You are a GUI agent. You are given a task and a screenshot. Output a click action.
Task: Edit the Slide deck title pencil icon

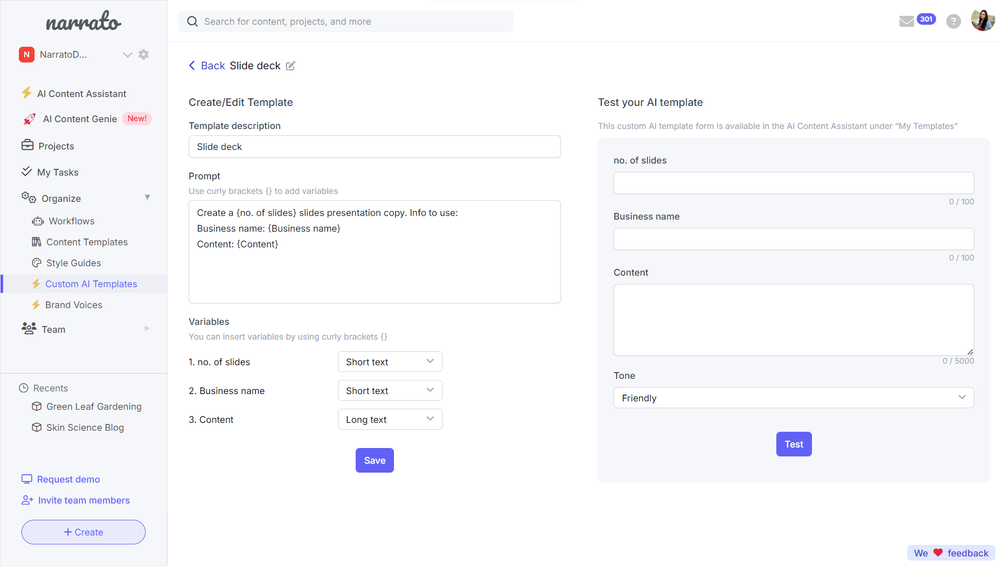click(291, 66)
